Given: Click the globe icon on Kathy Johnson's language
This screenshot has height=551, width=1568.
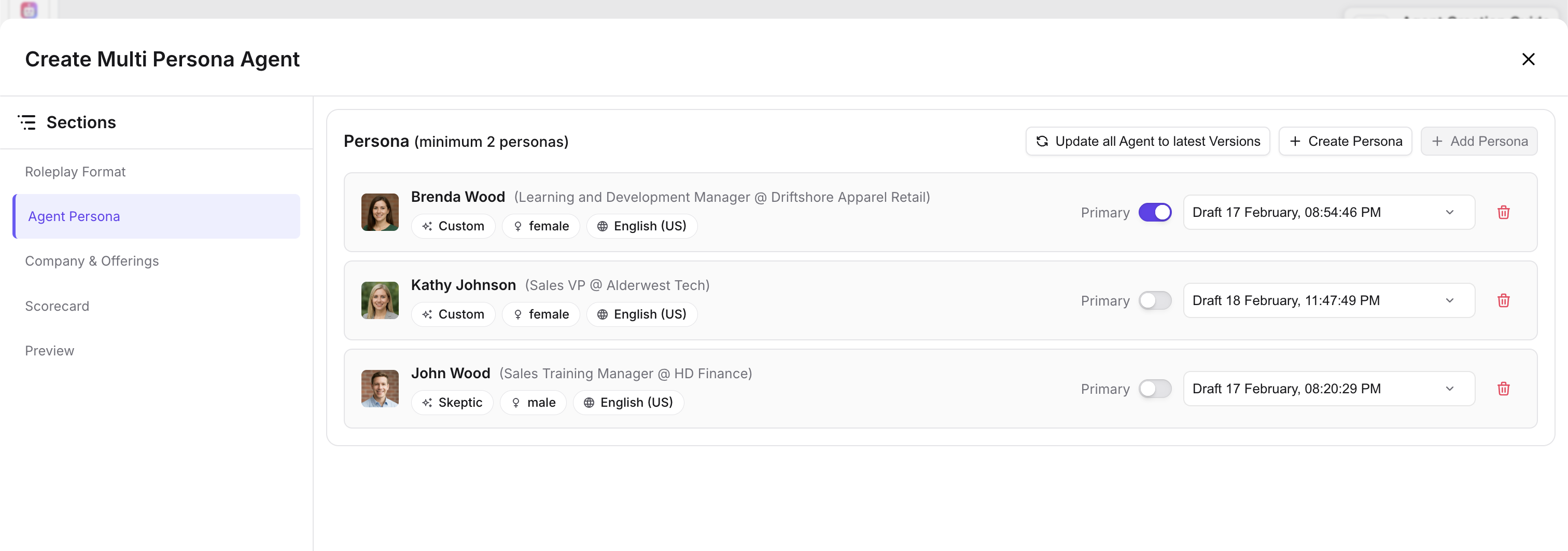Looking at the screenshot, I should (x=602, y=315).
